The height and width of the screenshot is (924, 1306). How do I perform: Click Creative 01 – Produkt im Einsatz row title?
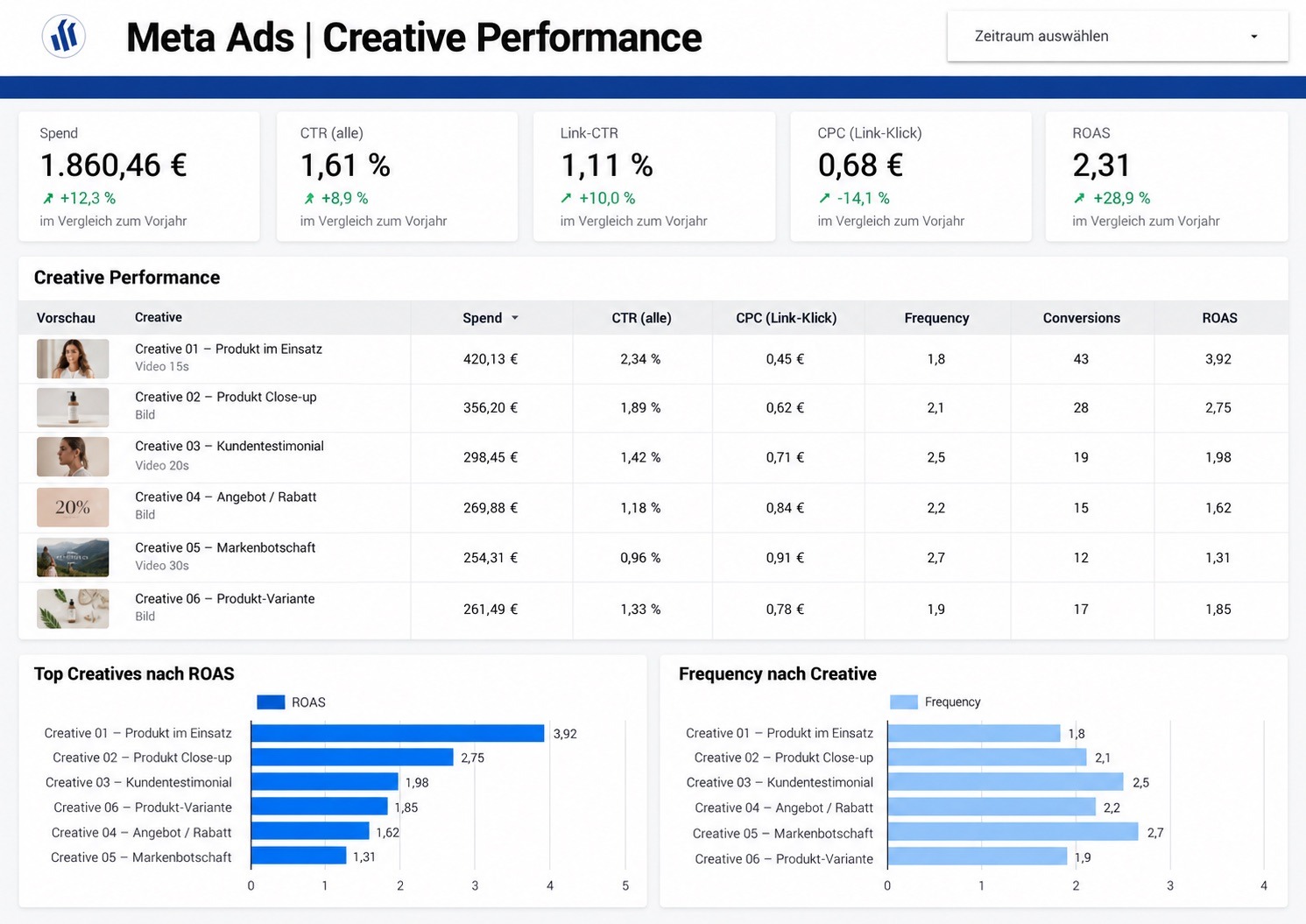(229, 349)
